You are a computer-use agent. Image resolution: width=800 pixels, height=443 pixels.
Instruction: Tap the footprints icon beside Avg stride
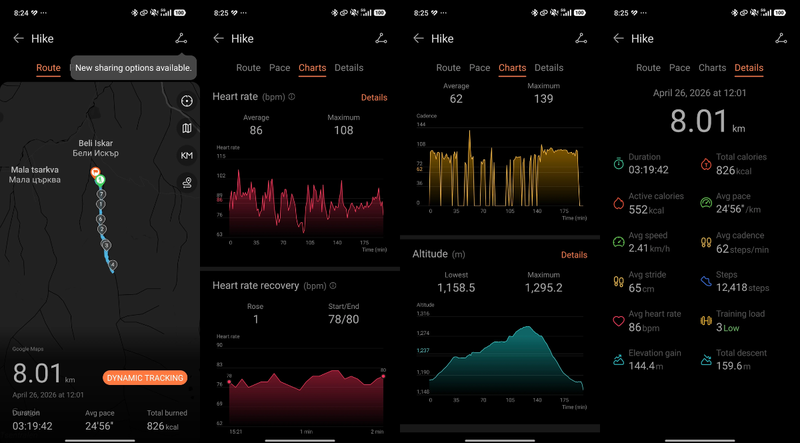tap(618, 281)
